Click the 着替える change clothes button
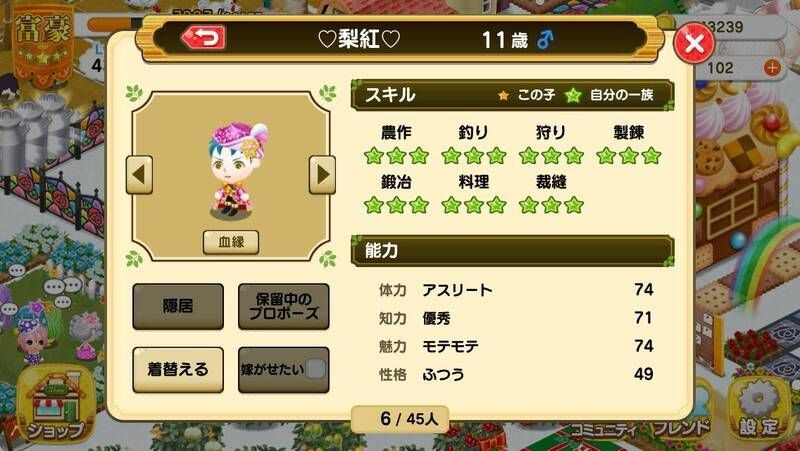 tap(178, 369)
